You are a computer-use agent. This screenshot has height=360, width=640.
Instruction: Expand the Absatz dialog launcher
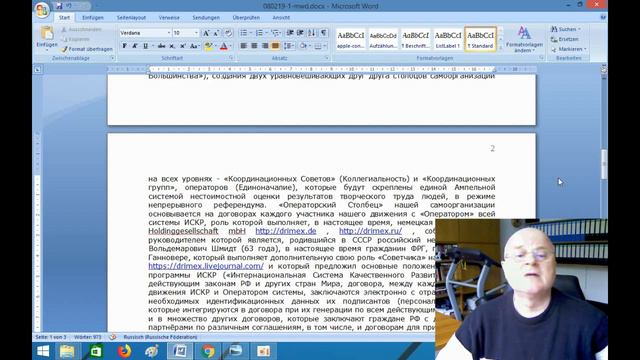pos(327,59)
